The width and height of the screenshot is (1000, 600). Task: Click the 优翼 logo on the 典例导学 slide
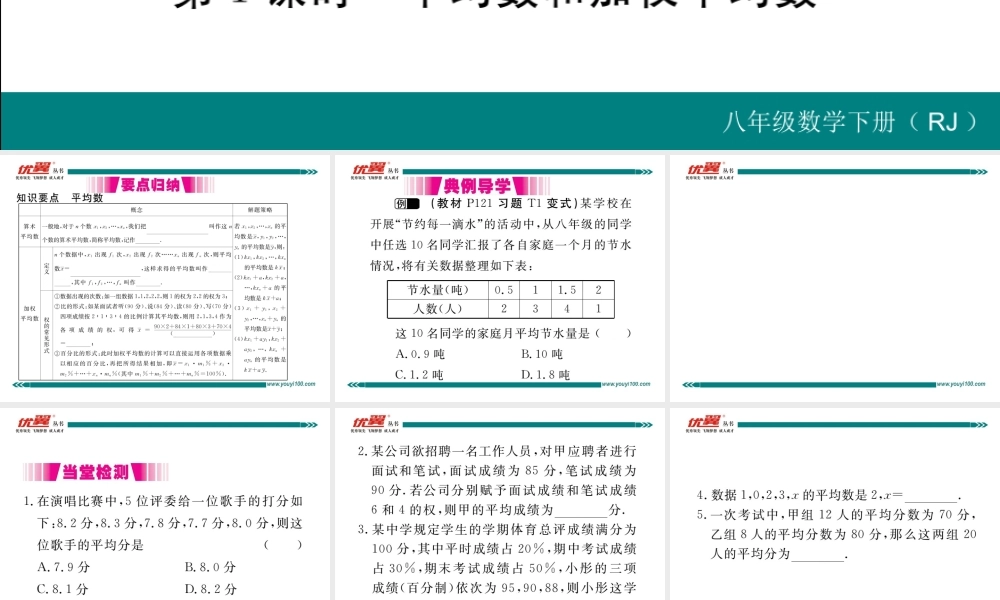369,170
